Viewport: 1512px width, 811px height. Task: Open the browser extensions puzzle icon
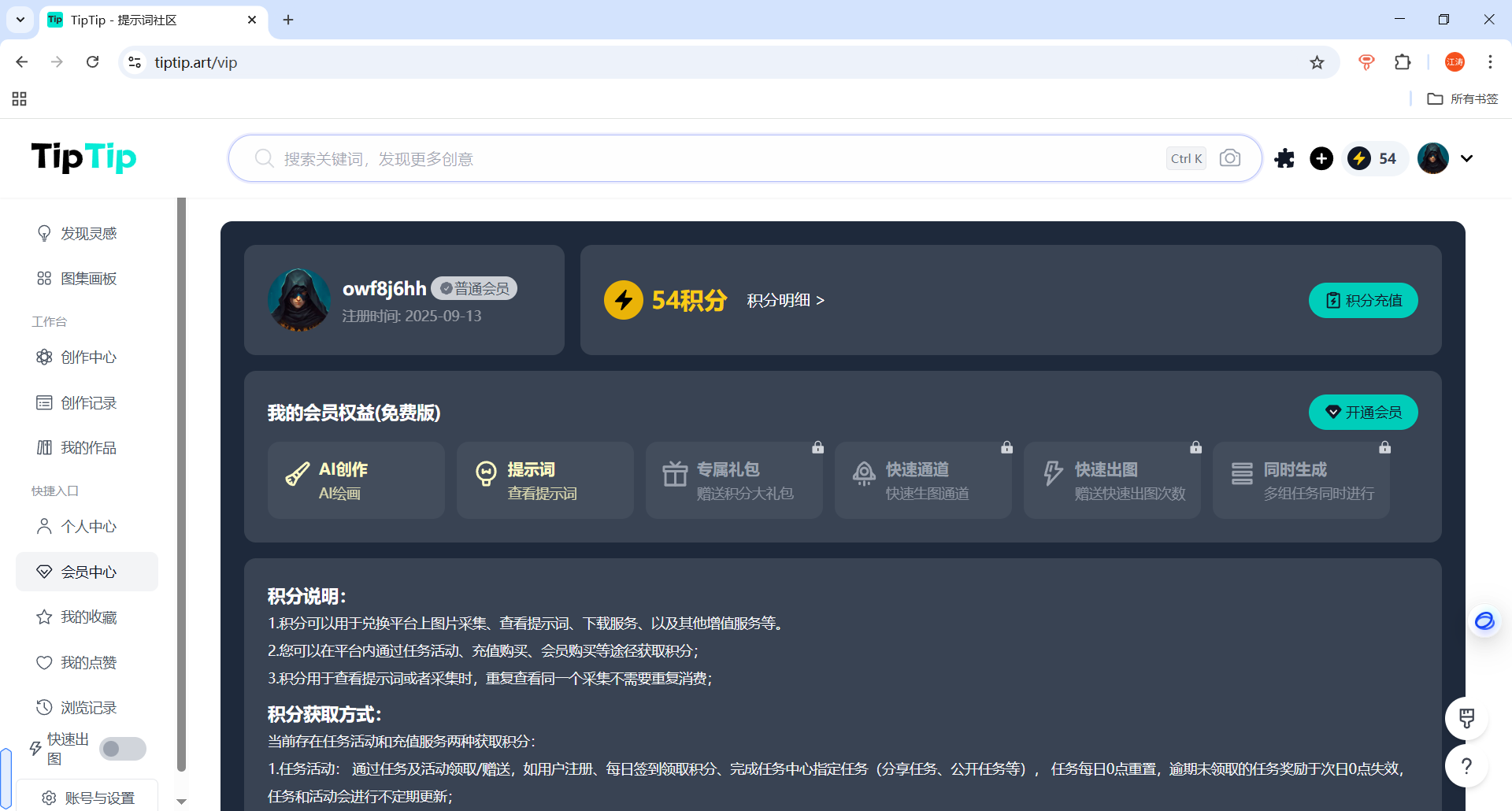1403,62
